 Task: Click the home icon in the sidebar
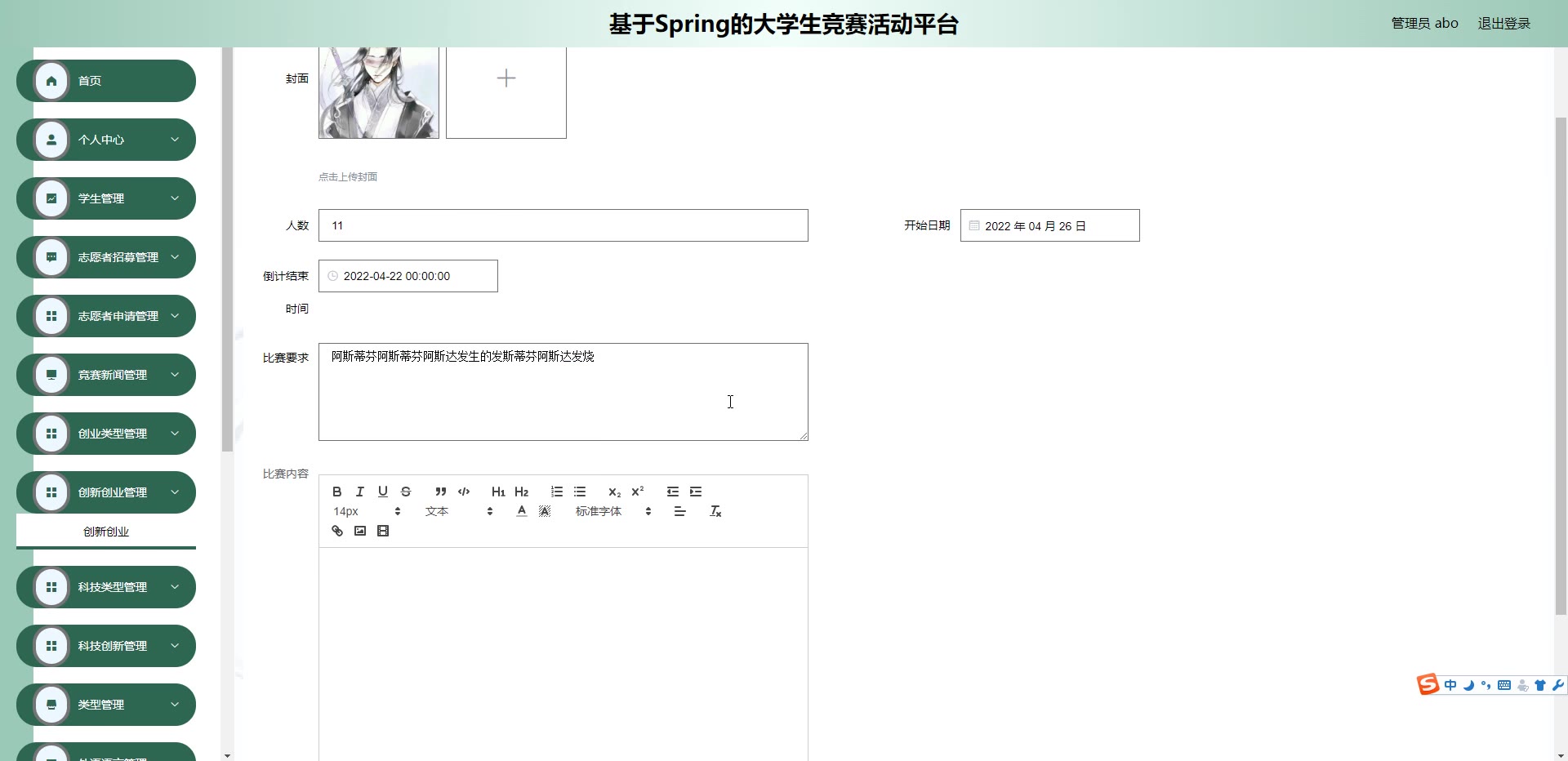tap(51, 81)
